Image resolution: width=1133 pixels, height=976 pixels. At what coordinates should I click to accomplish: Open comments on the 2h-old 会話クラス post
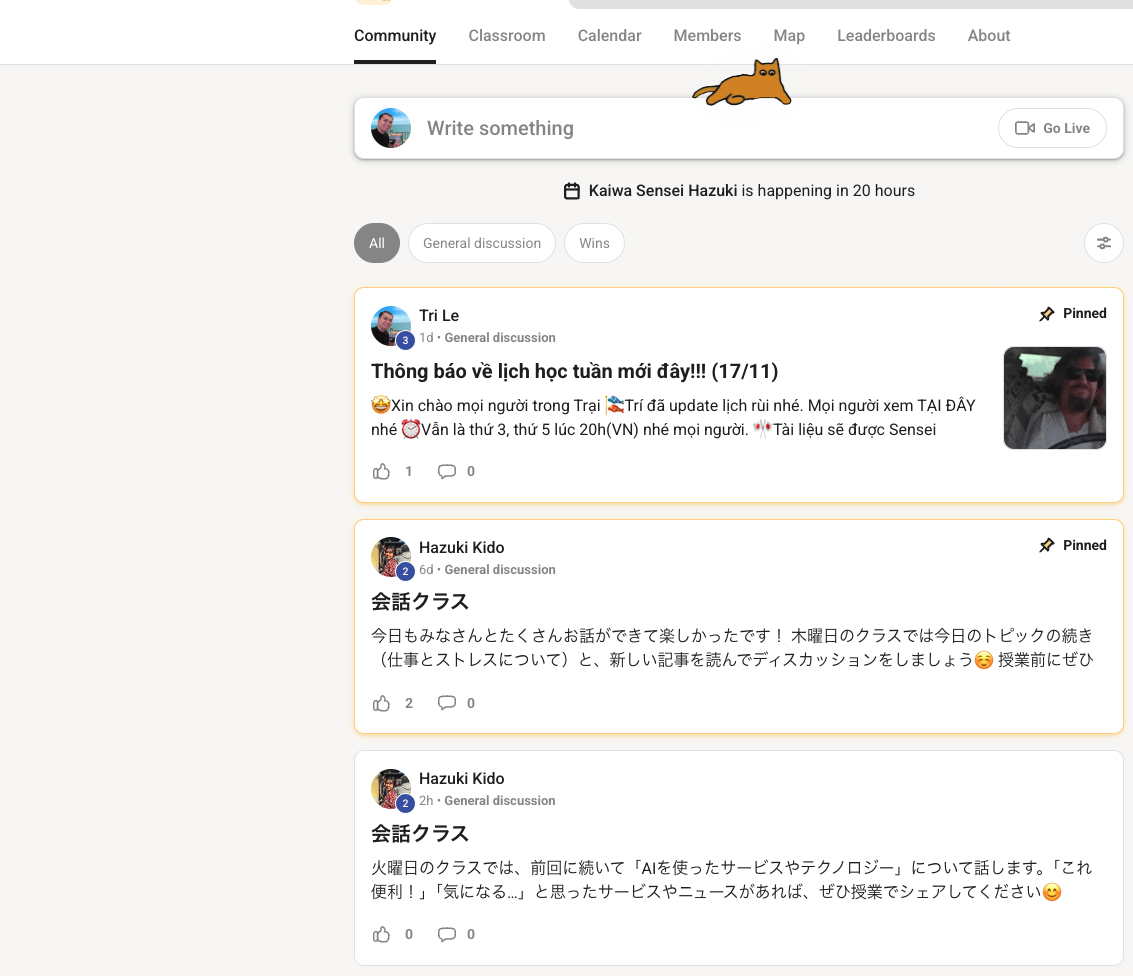tap(447, 934)
